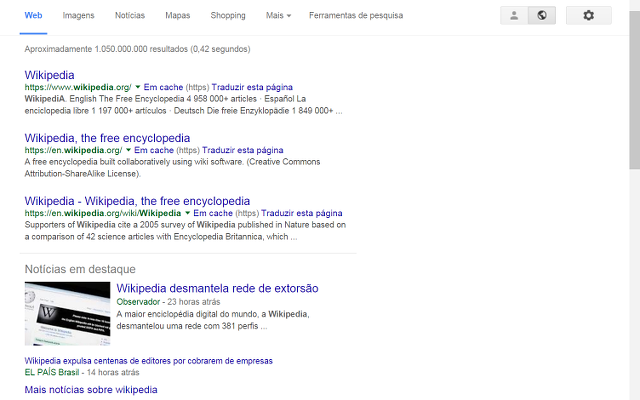Click the Observador news source label
Viewport: 640px width, 400px height.
coord(138,302)
